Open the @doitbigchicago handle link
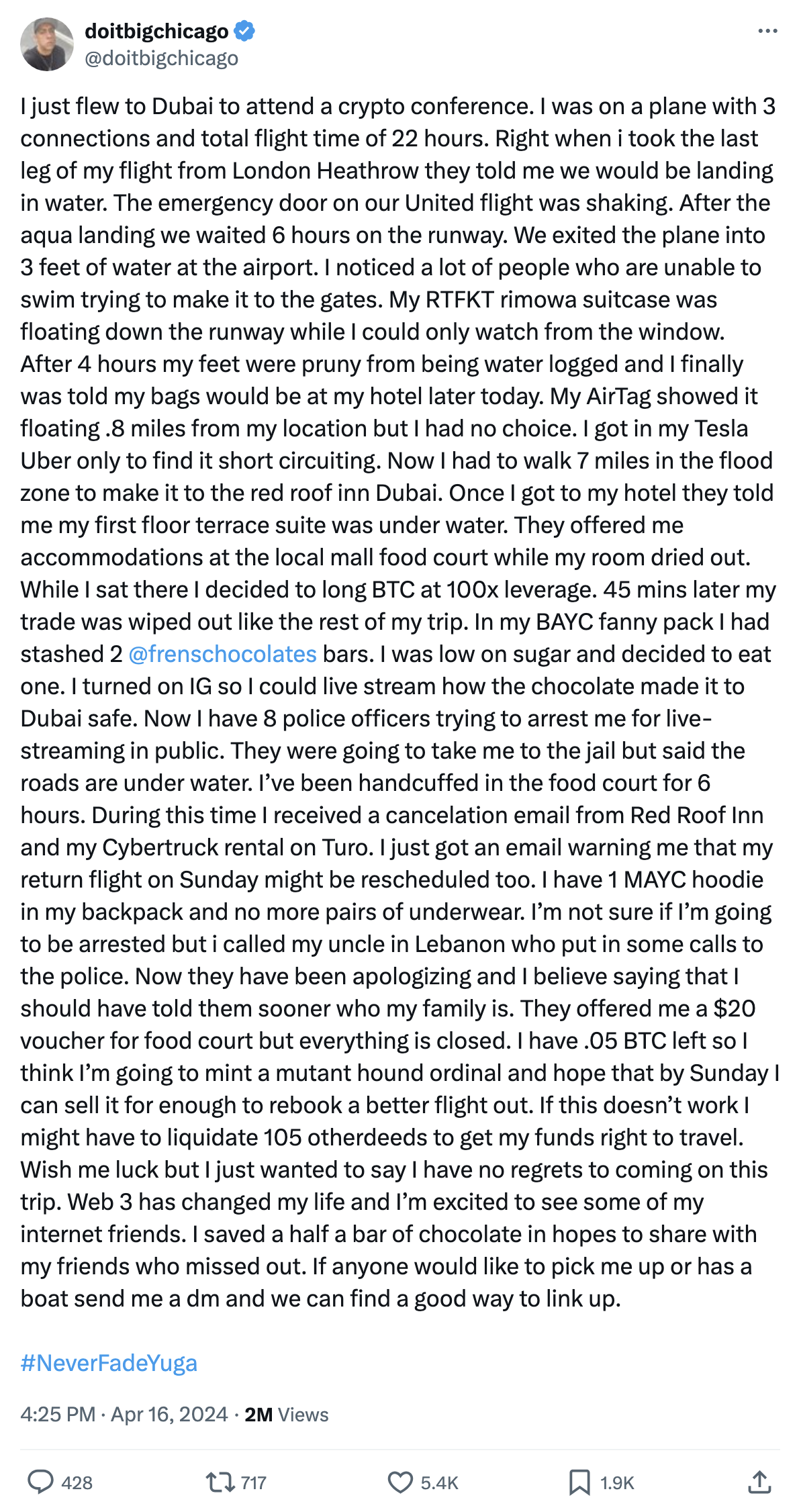The width and height of the screenshot is (799, 1512). [x=161, y=58]
